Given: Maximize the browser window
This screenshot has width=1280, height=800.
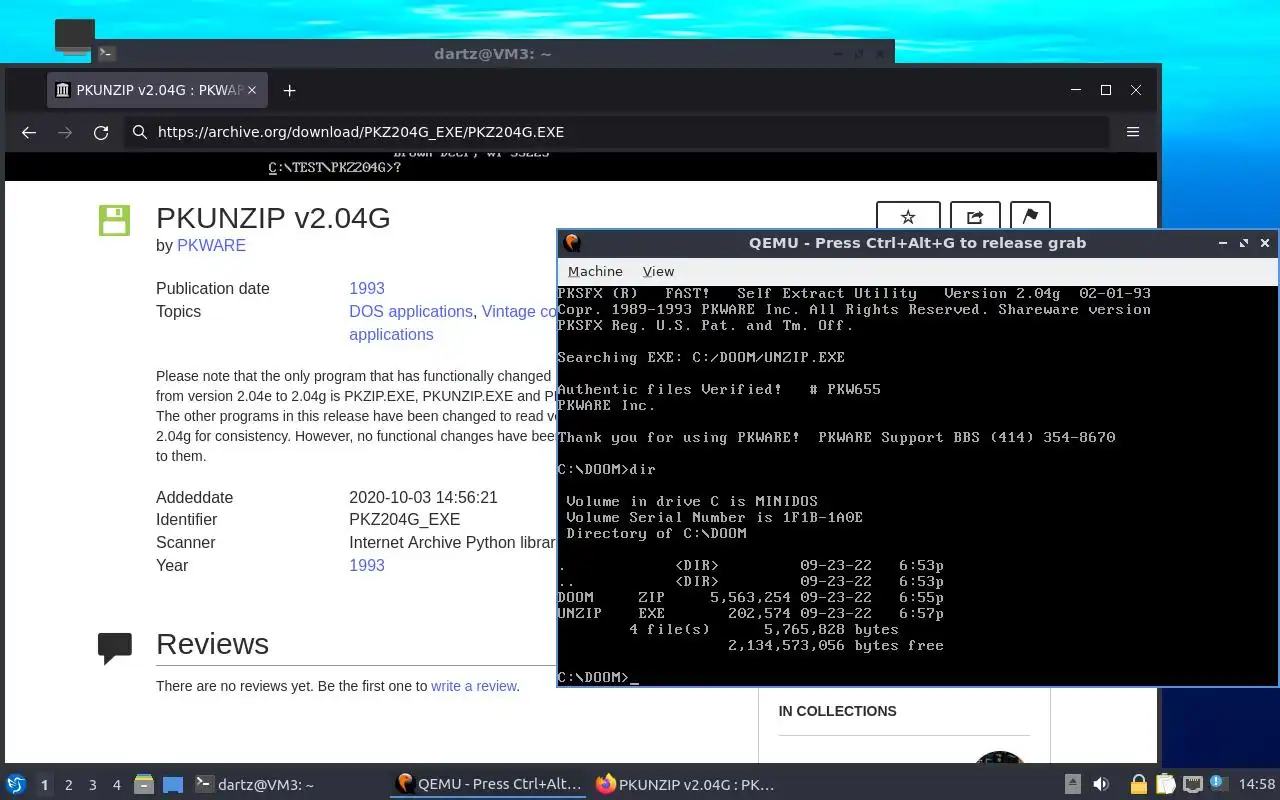Looking at the screenshot, I should click(x=1106, y=90).
